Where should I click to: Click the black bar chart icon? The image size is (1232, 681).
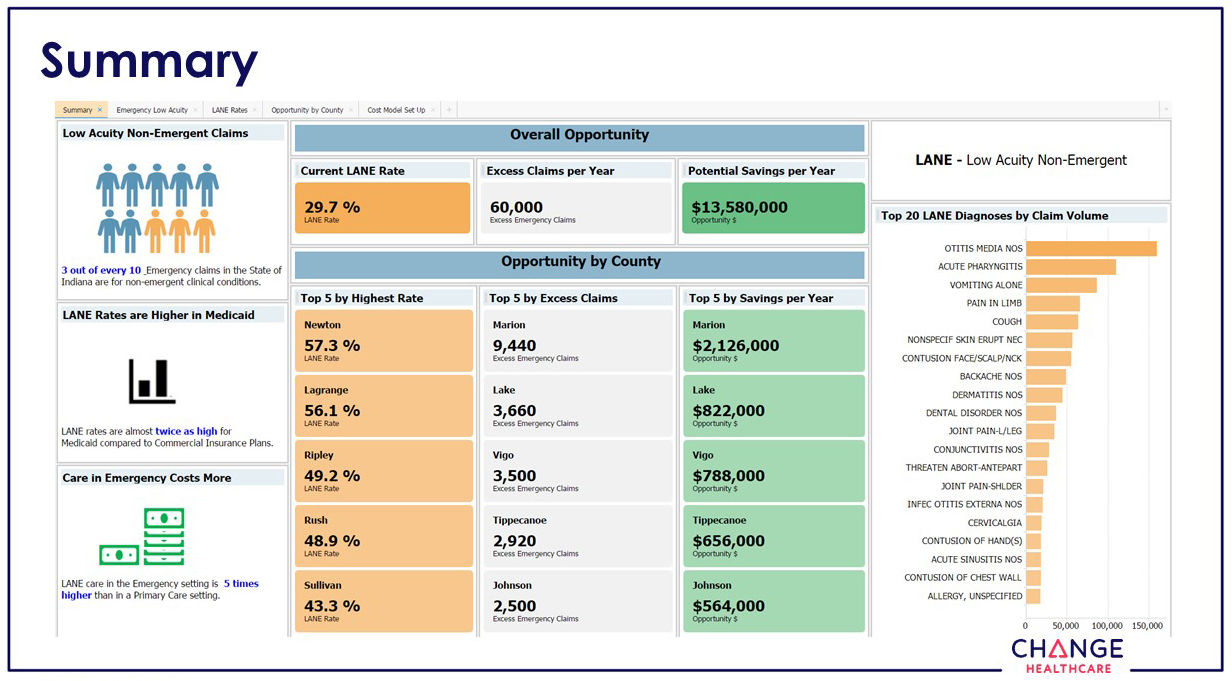coord(152,381)
